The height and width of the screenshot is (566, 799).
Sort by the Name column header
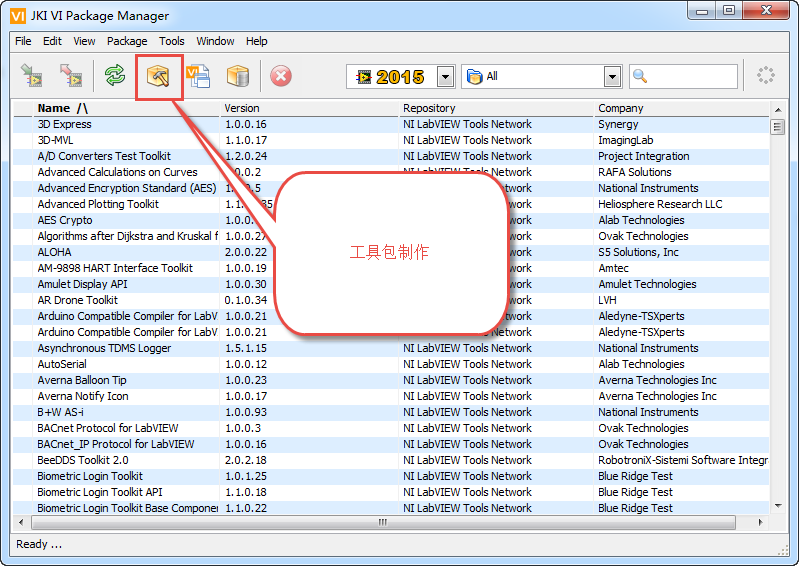click(x=126, y=108)
